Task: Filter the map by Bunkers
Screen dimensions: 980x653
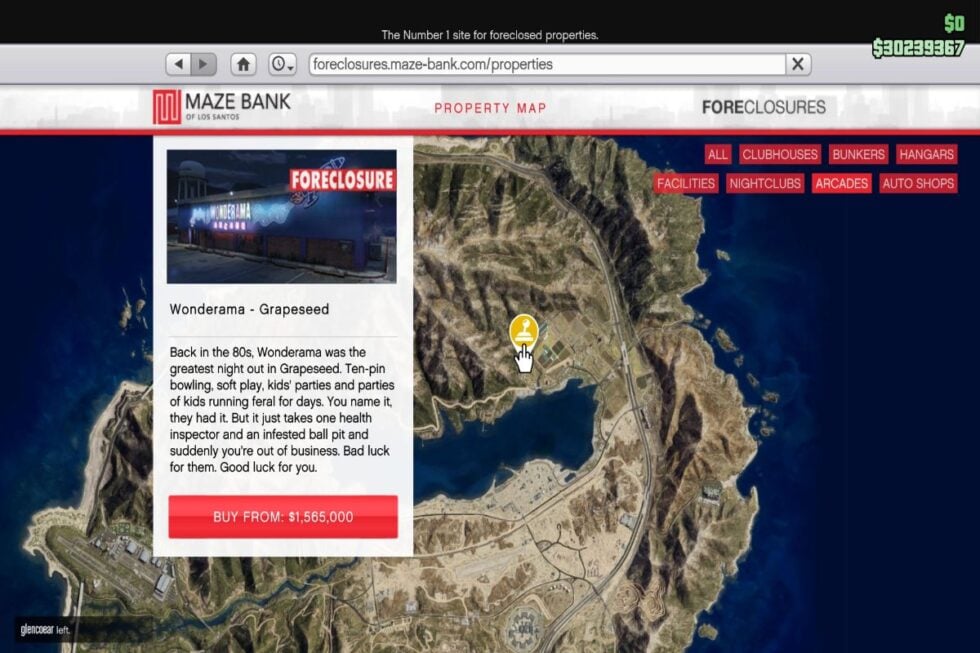Action: coord(858,154)
